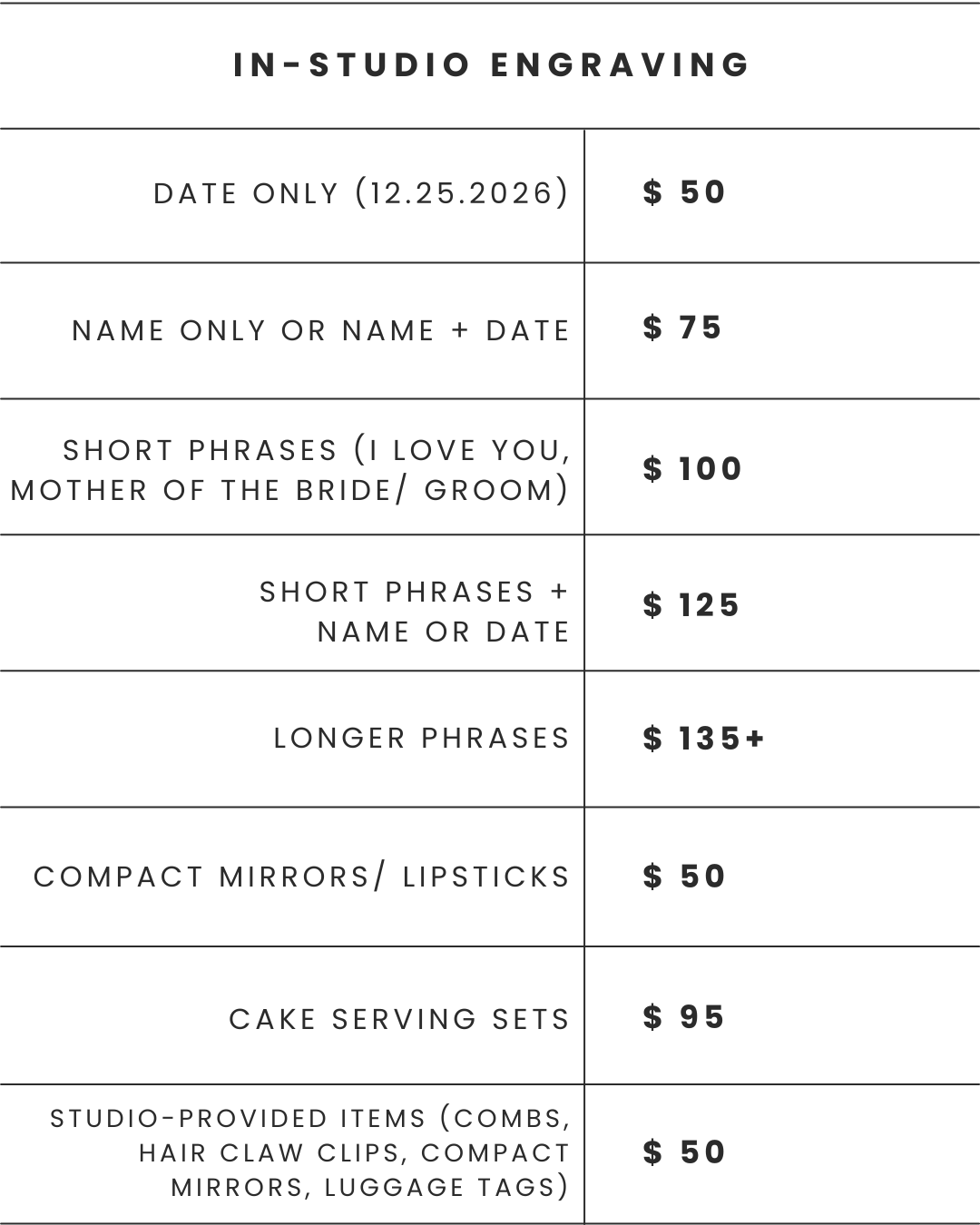Select Short Phrases + Name or Date label
980x1225 pixels.
pos(415,612)
